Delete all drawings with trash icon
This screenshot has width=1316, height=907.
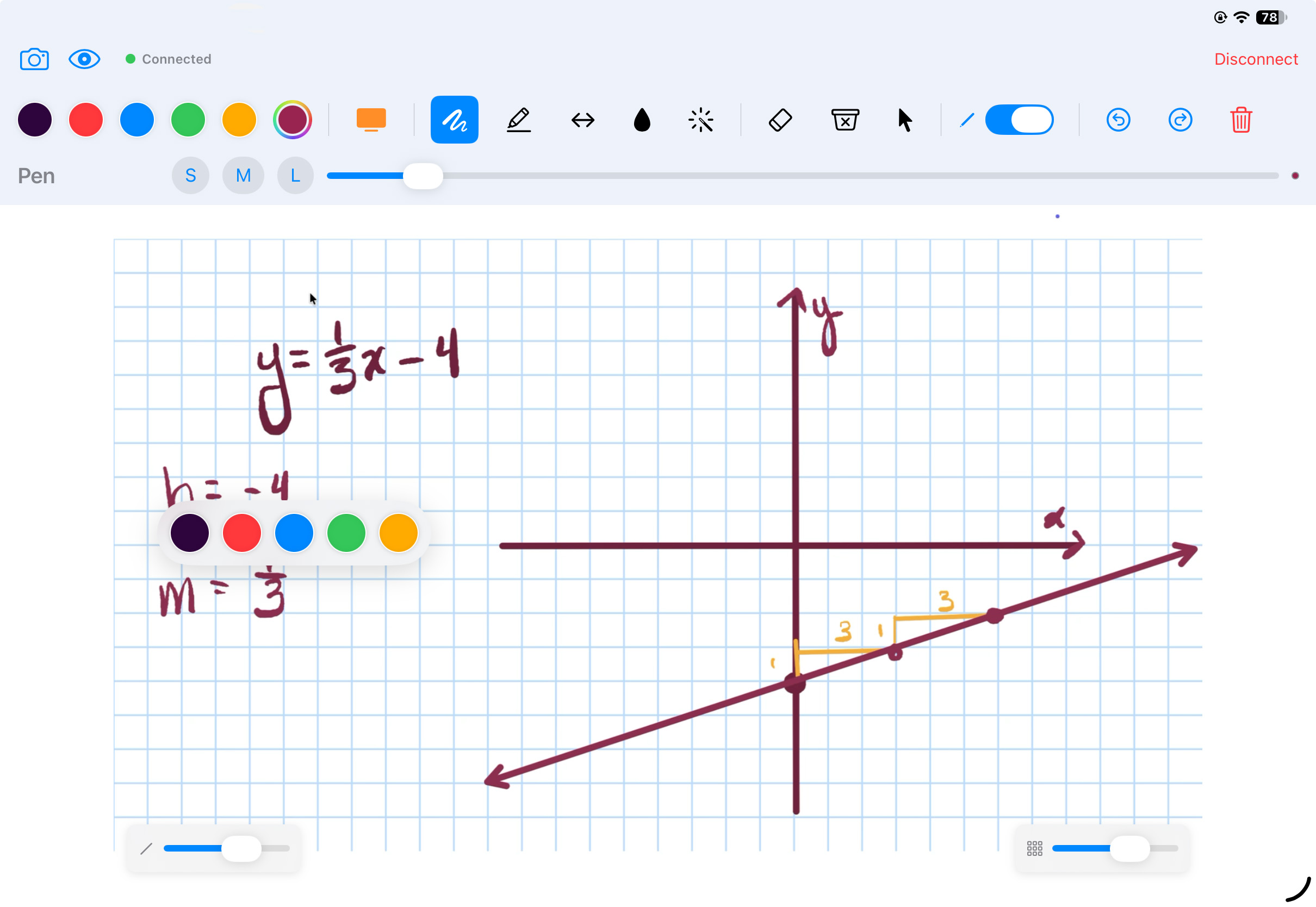tap(1241, 120)
